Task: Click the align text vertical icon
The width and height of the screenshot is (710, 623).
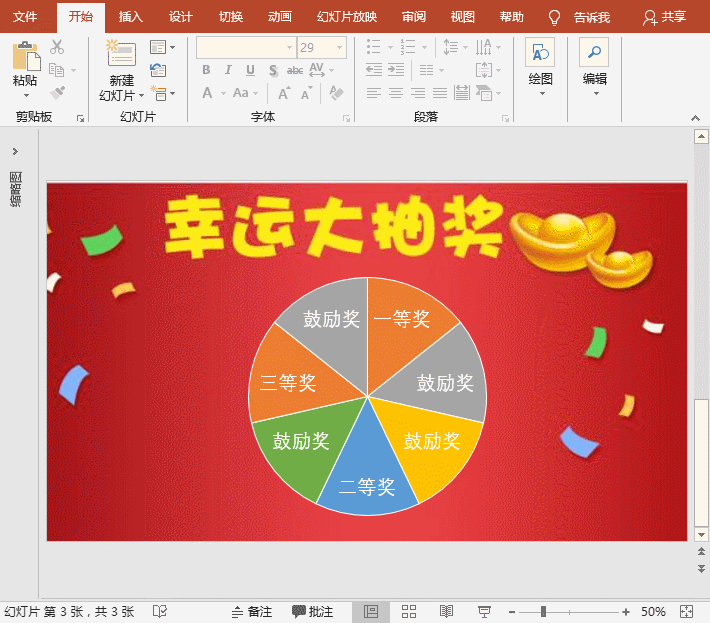Action: coord(484,70)
